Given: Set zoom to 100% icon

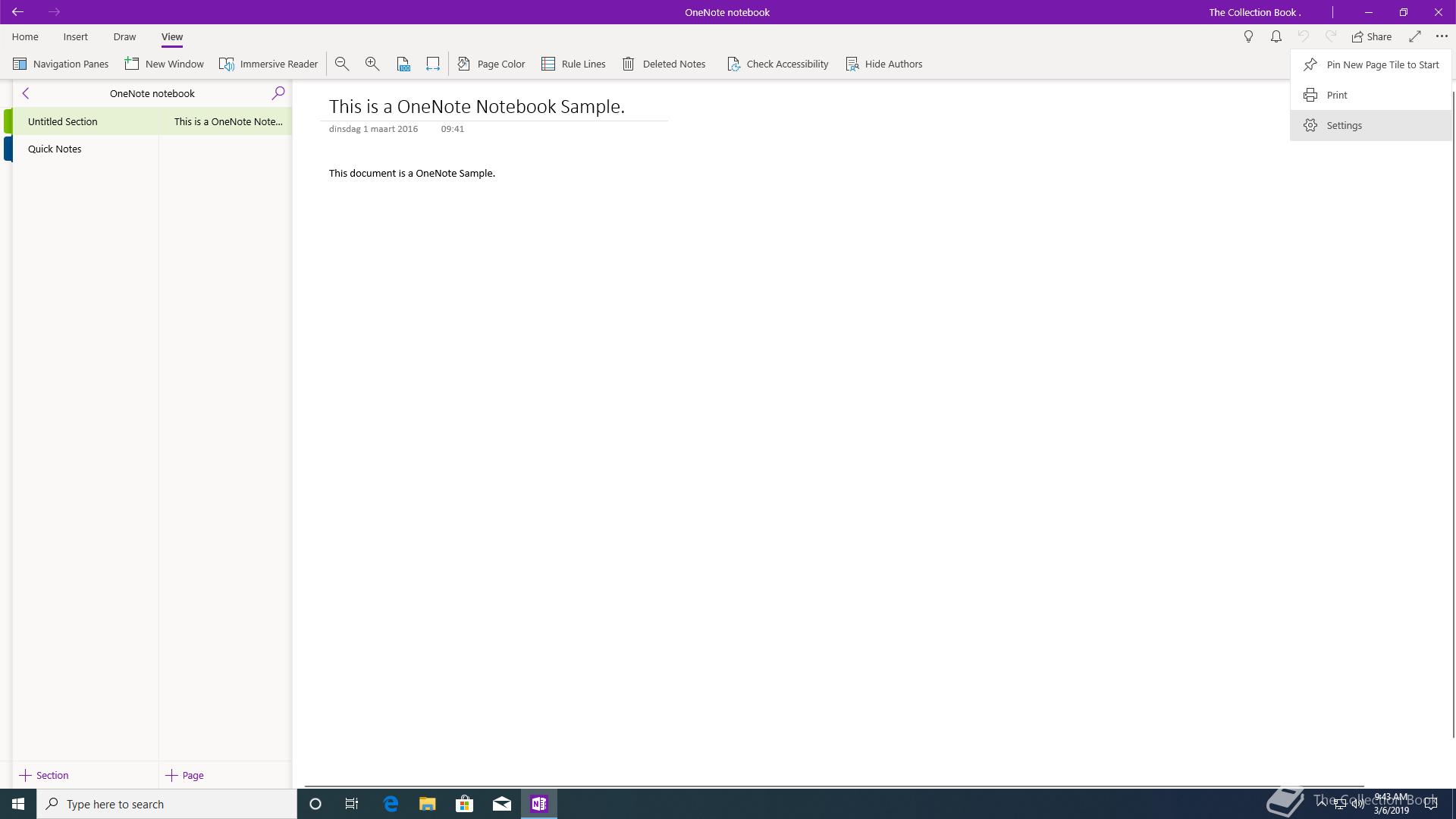Looking at the screenshot, I should click(403, 64).
